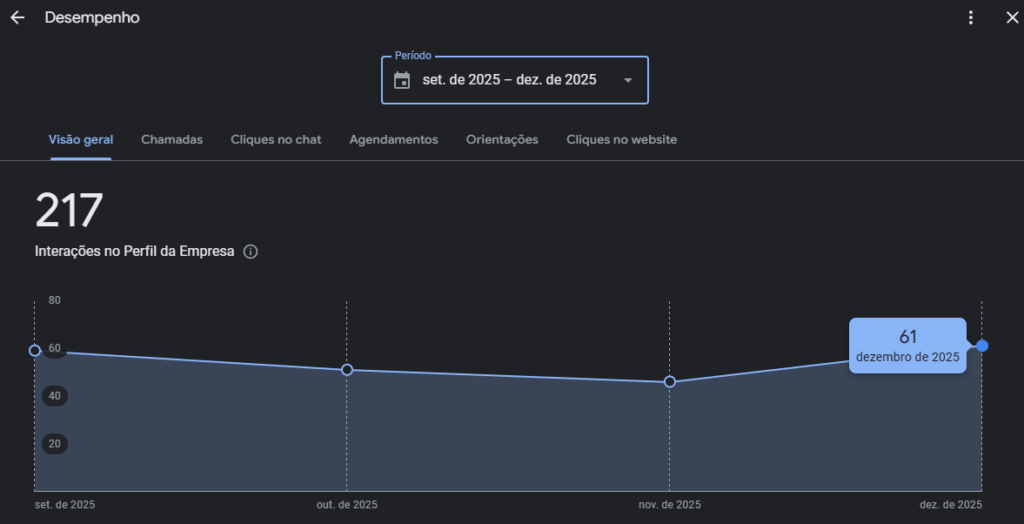This screenshot has width=1024, height=524.
Task: Select the Agendamentos tab
Action: click(x=394, y=140)
